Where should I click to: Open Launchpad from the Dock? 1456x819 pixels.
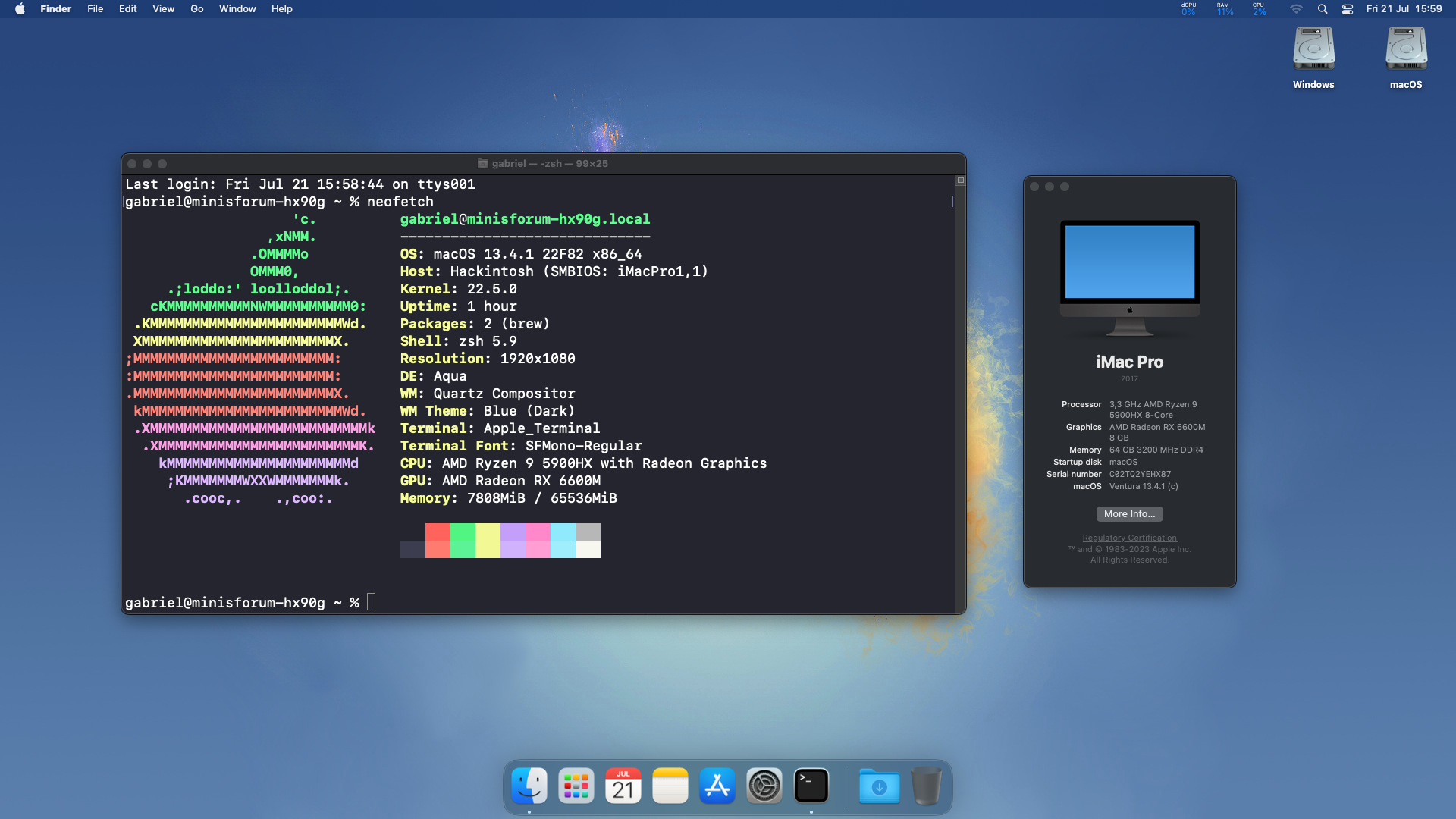576,786
